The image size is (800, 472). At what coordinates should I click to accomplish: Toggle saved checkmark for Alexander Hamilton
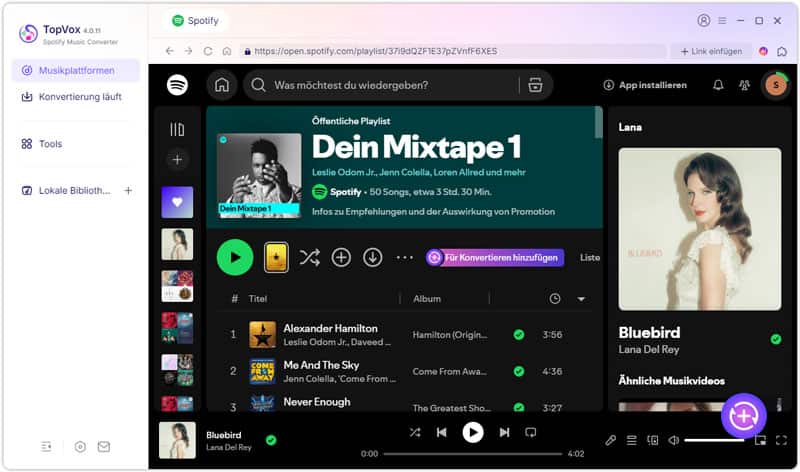tap(519, 335)
